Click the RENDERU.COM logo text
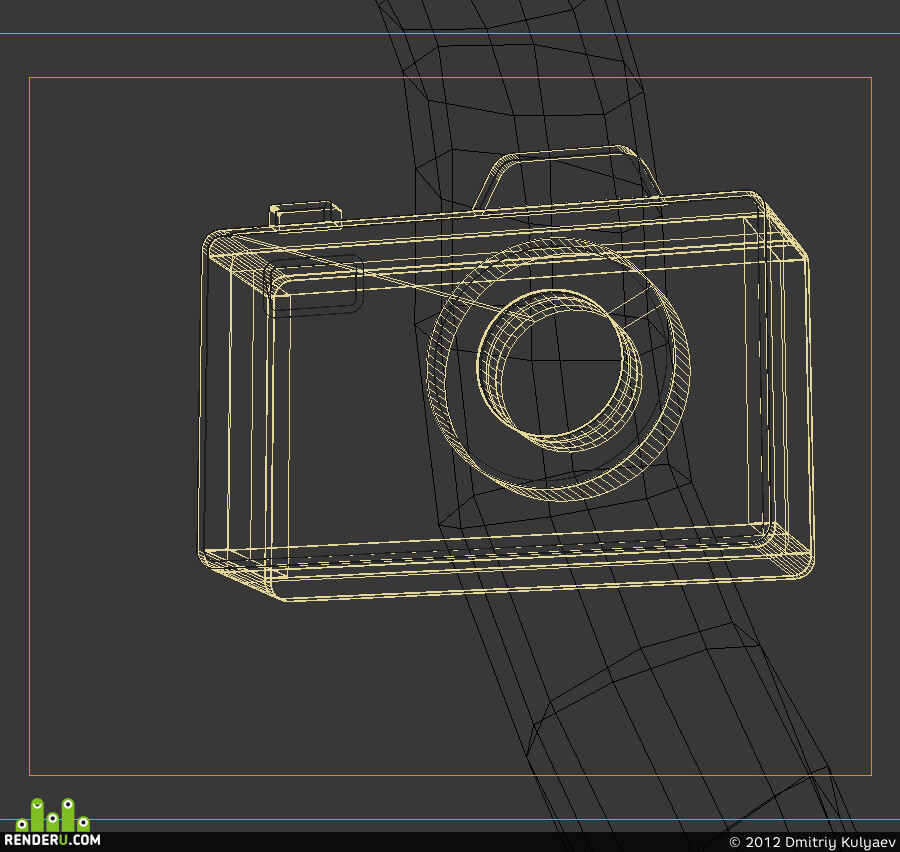The image size is (900, 852). [52, 839]
